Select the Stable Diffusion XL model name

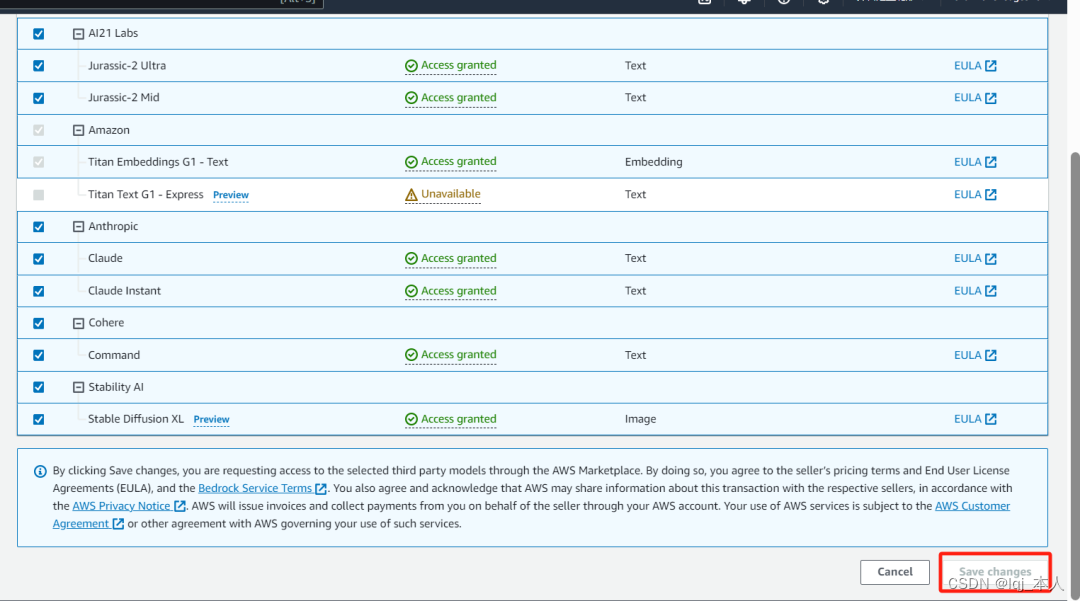(136, 419)
